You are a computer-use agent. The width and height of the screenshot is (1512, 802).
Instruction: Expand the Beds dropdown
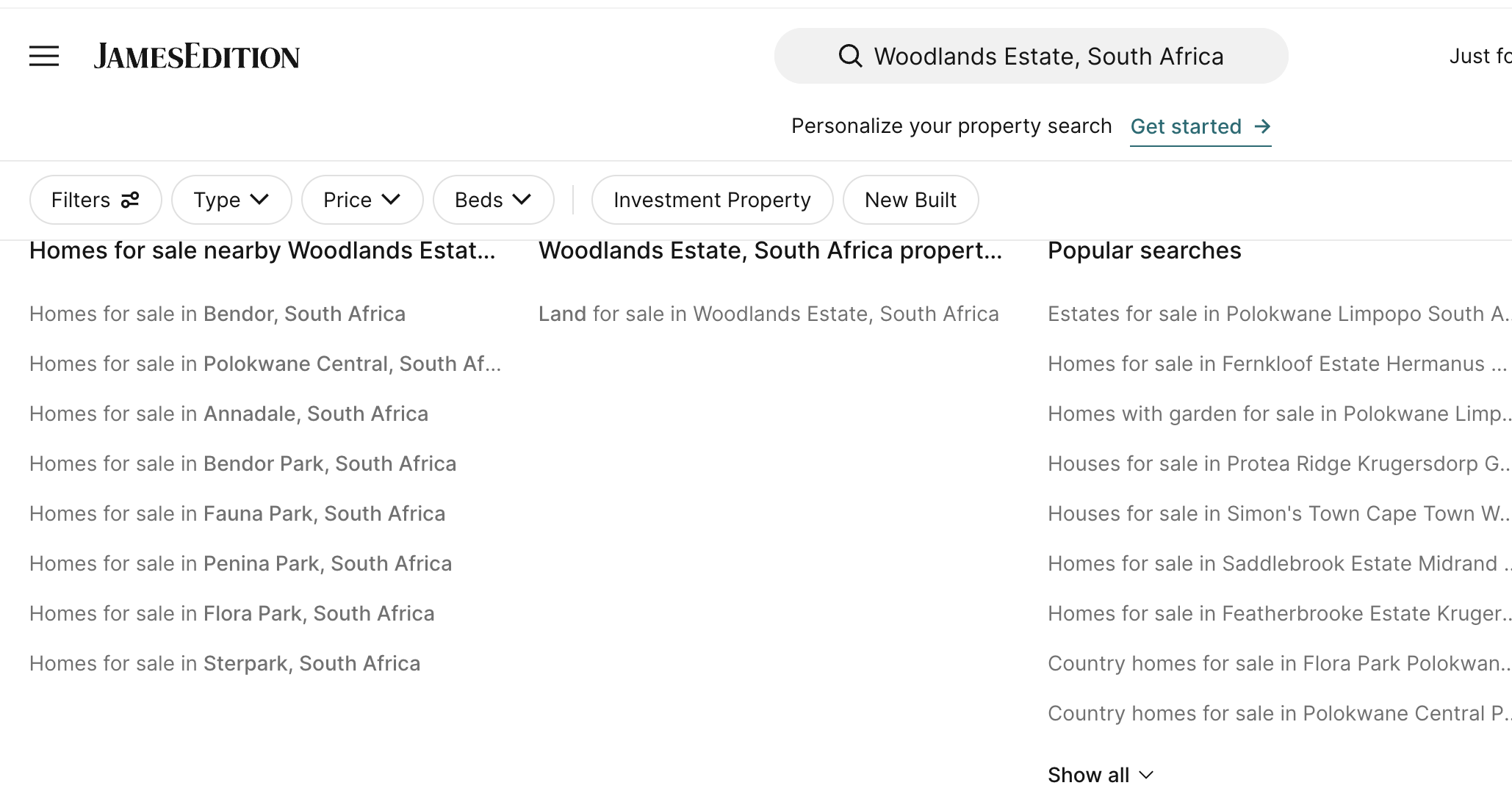tap(493, 200)
